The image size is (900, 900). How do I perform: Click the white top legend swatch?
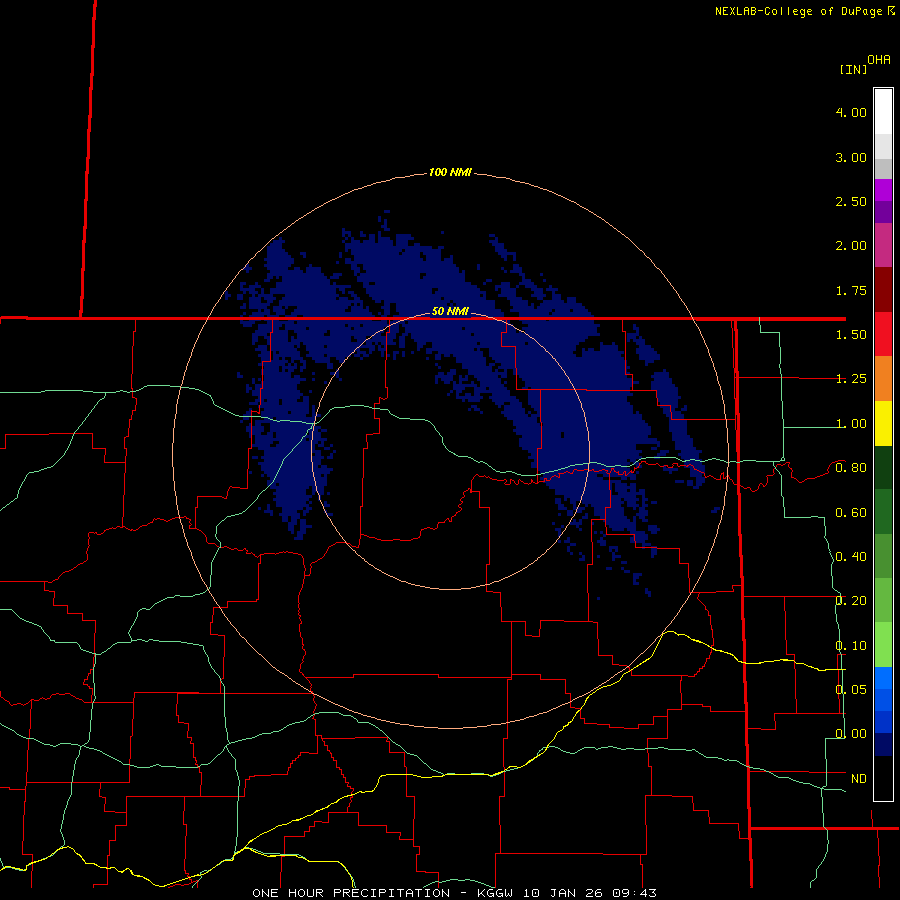pos(883,112)
